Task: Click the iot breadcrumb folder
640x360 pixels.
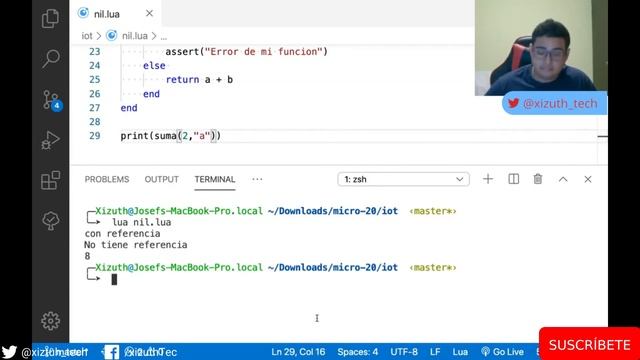Action: tap(87, 36)
